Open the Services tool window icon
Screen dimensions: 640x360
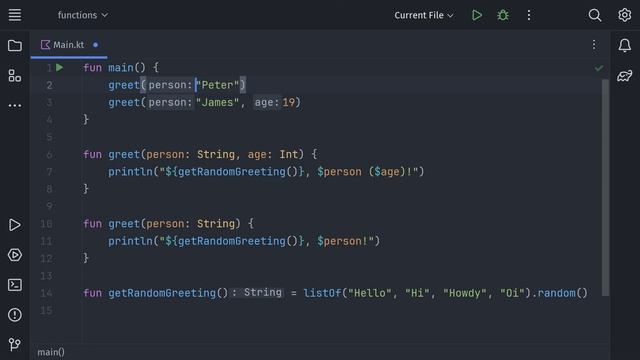[15, 255]
